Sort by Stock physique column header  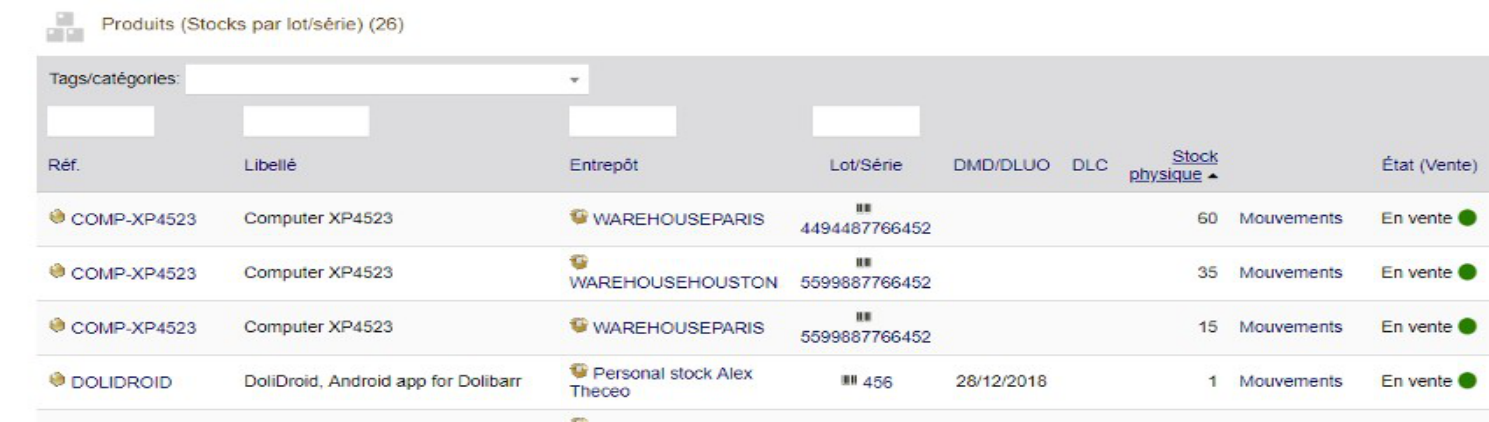click(x=1173, y=165)
